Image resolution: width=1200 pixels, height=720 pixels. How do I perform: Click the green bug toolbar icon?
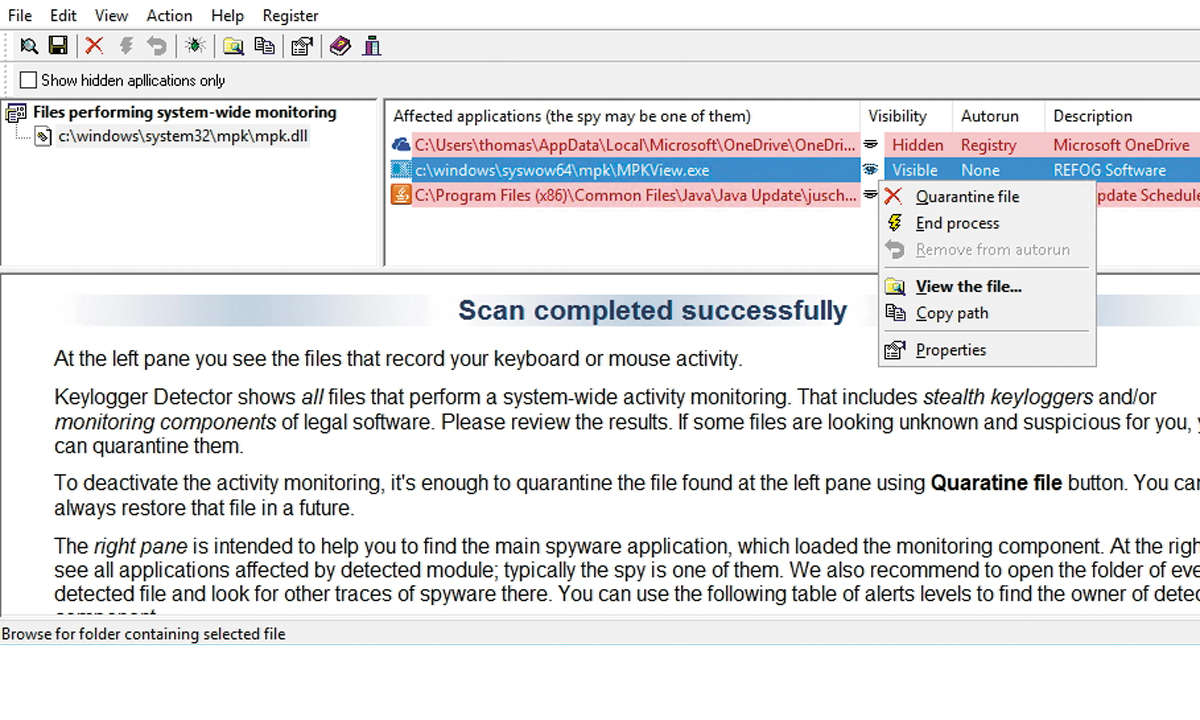click(x=195, y=45)
